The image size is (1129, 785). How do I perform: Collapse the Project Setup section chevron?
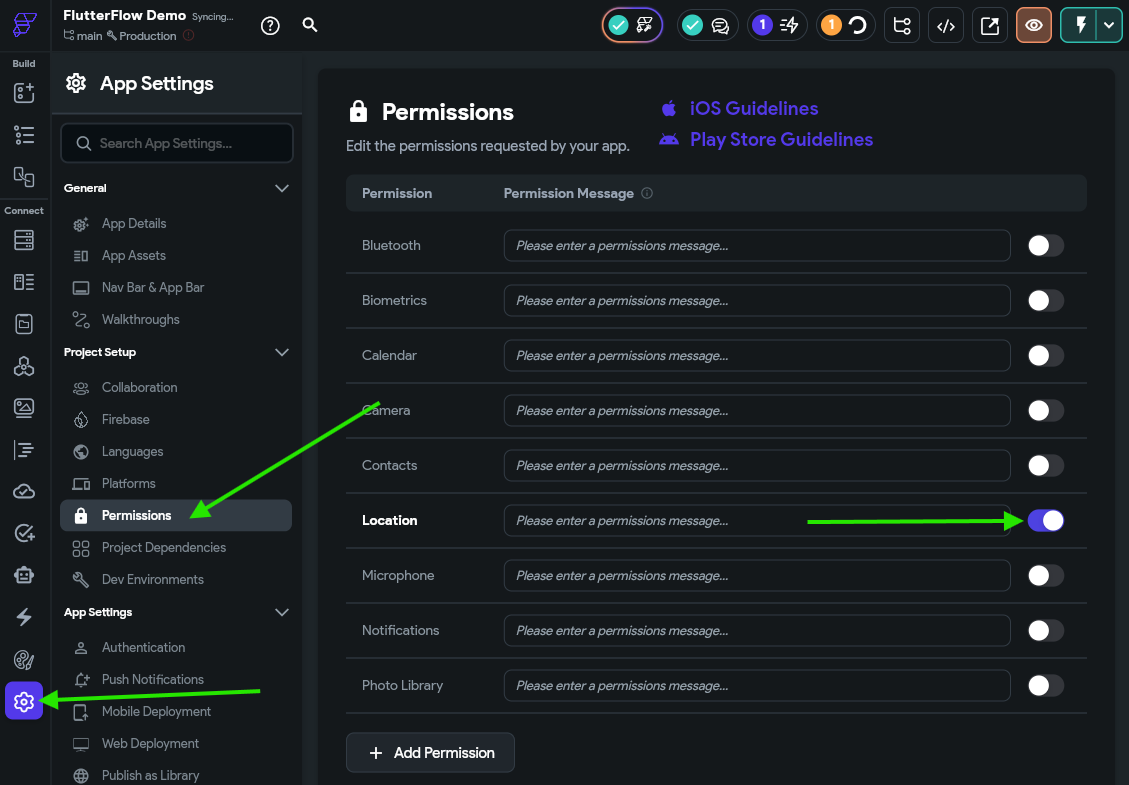pyautogui.click(x=282, y=352)
